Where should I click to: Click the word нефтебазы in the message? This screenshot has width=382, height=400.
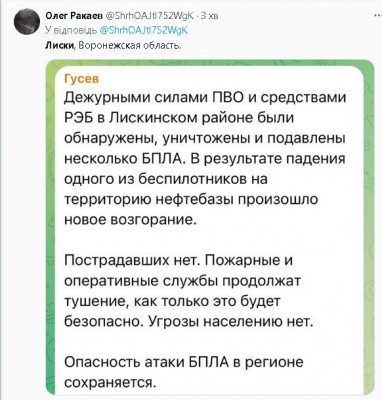(194, 199)
